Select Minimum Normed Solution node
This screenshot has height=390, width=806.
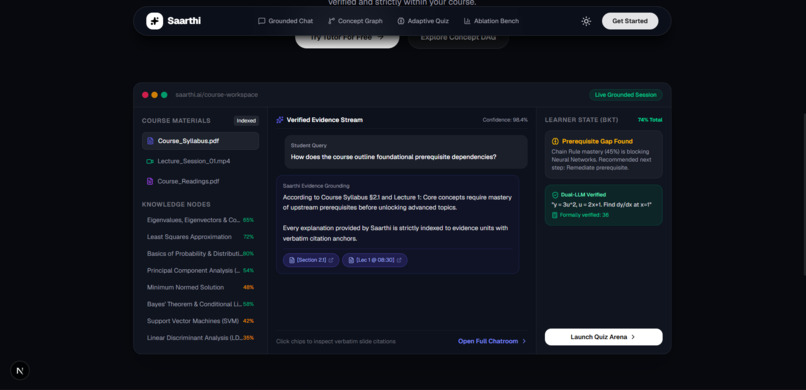(x=200, y=287)
